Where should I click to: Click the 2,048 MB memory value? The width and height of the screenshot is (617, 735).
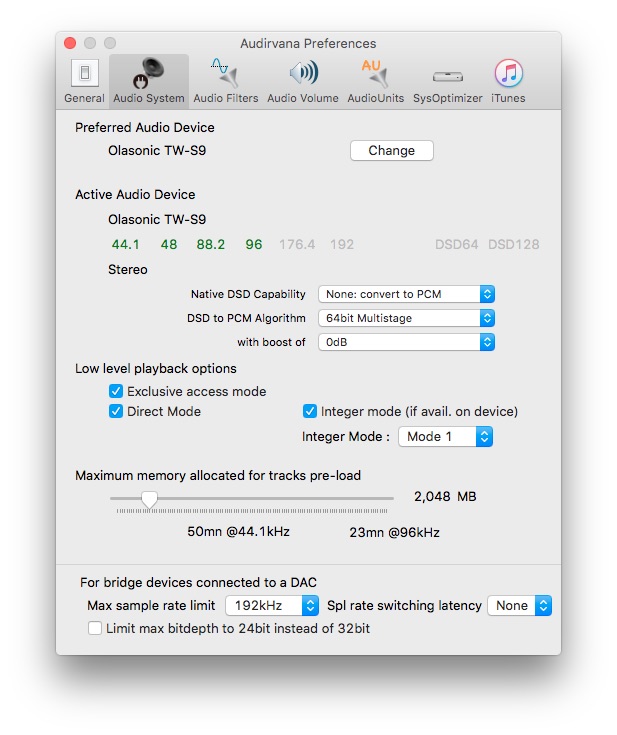[x=445, y=496]
